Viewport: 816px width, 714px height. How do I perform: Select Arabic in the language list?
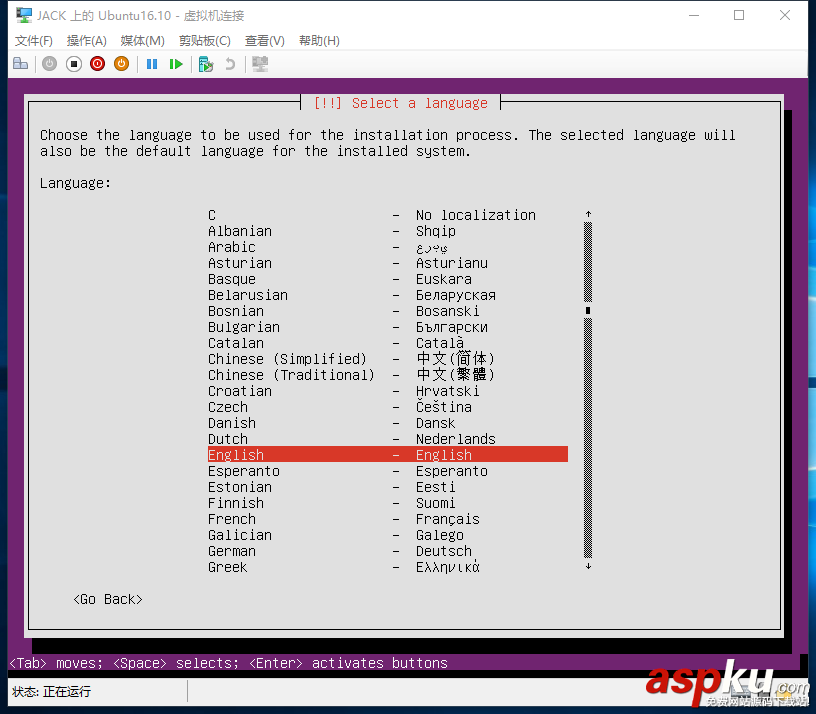point(388,247)
